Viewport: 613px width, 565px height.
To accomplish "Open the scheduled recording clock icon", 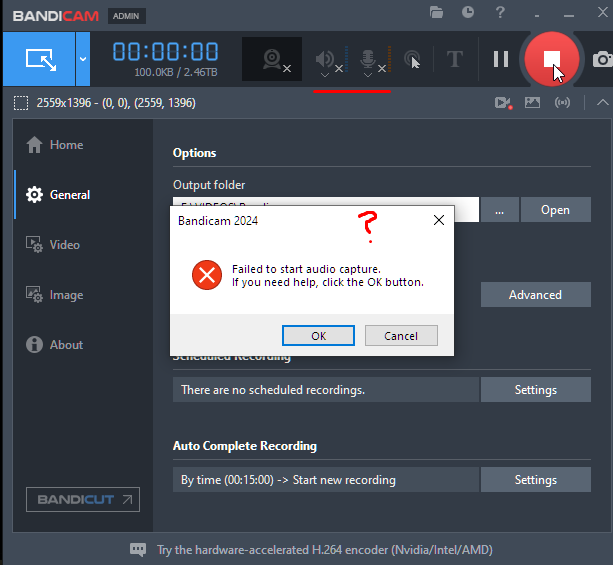I will pyautogui.click(x=468, y=12).
